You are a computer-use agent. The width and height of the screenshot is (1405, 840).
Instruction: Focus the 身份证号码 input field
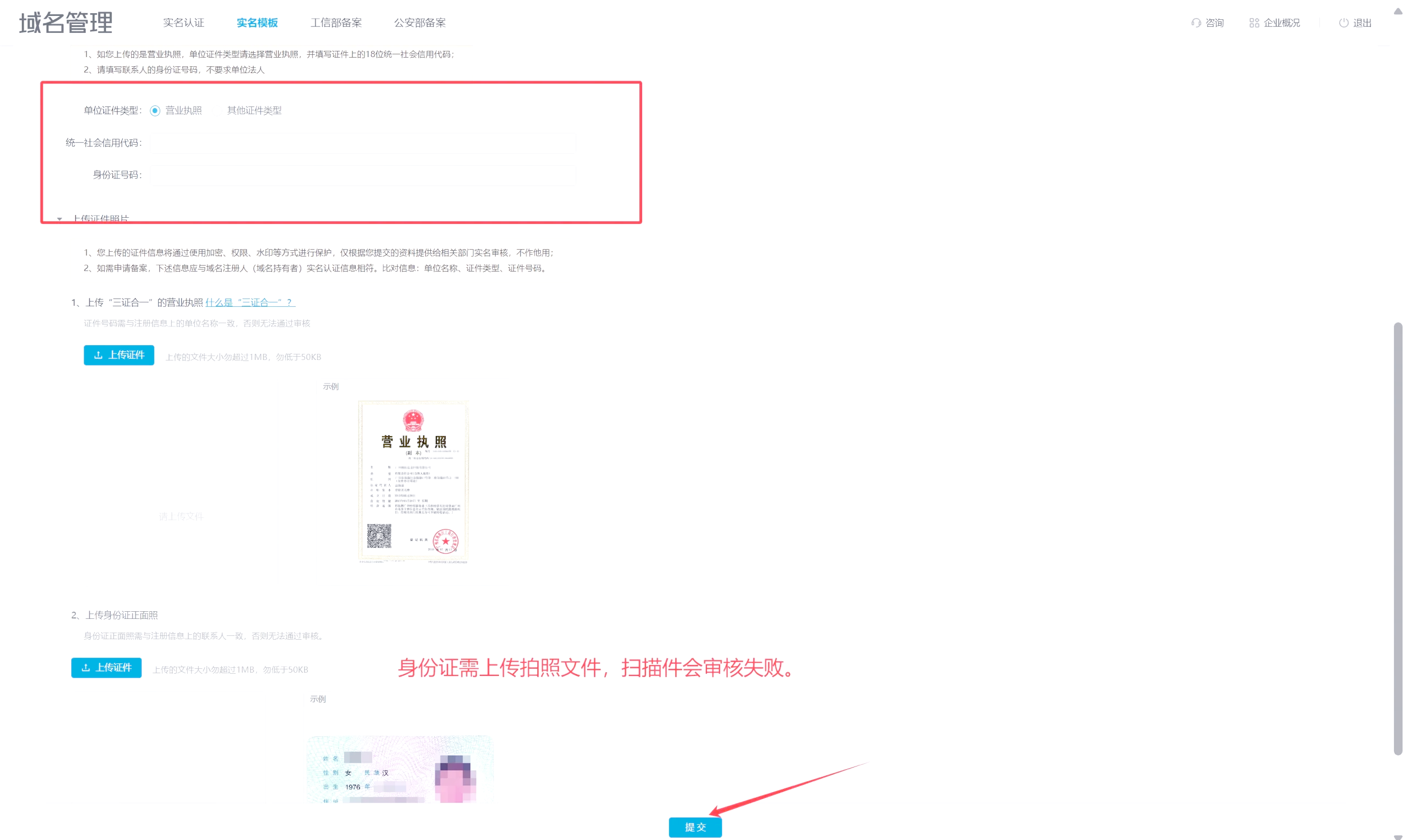click(x=363, y=175)
